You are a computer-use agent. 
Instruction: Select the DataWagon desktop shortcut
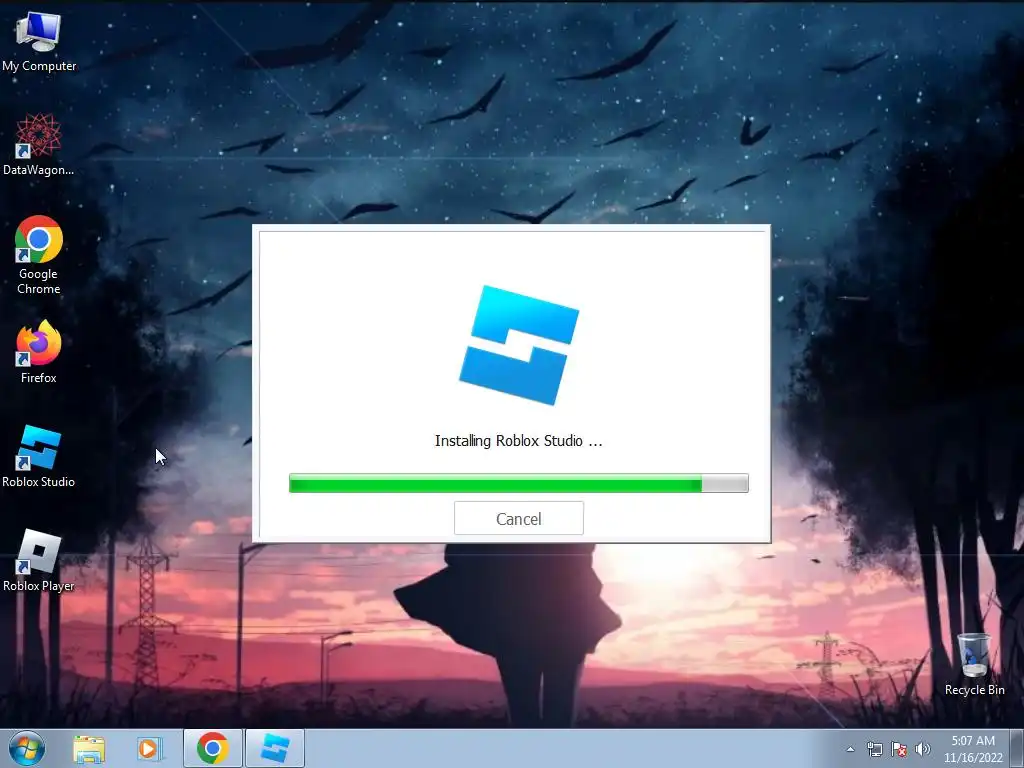[39, 144]
